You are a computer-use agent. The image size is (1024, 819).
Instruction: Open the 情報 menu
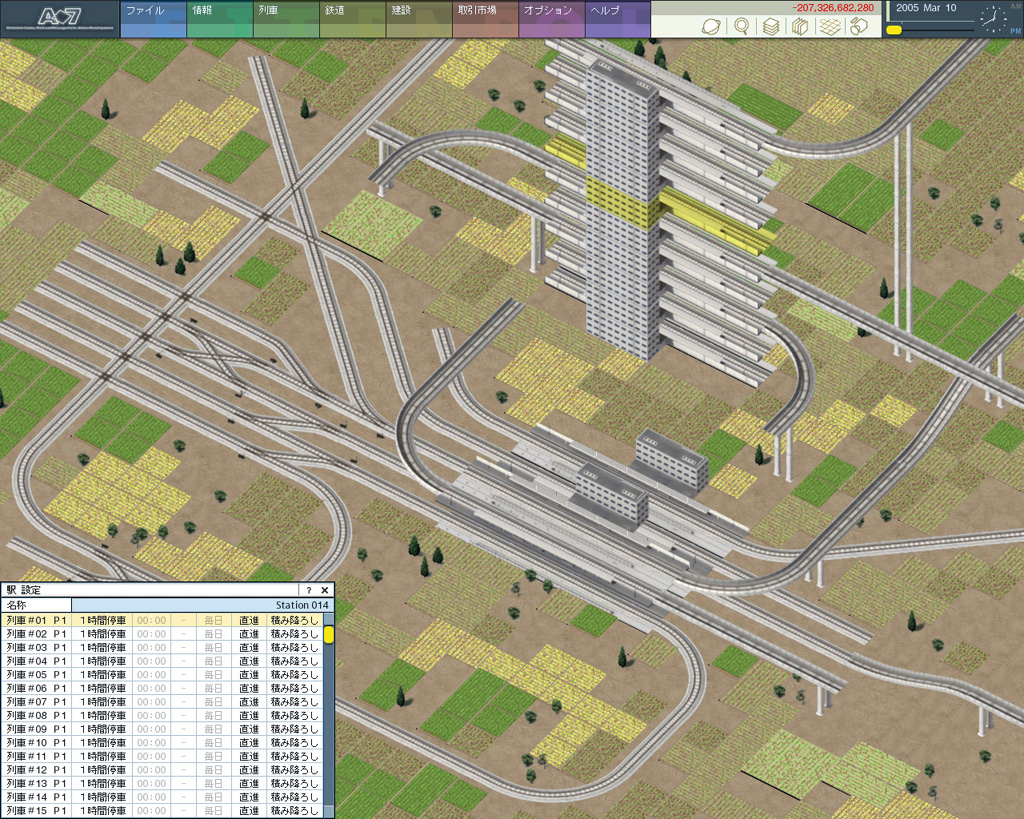(220, 19)
